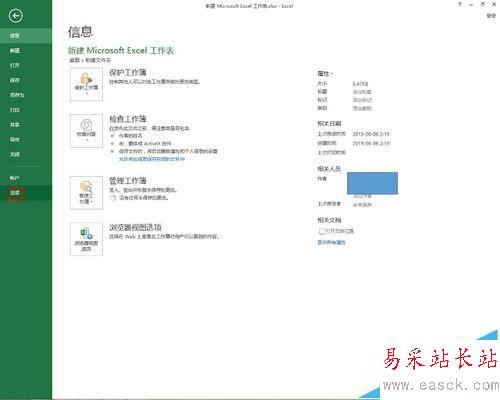Select 信息 in the green sidebar
This screenshot has width=500, height=400.
pos(26,36)
